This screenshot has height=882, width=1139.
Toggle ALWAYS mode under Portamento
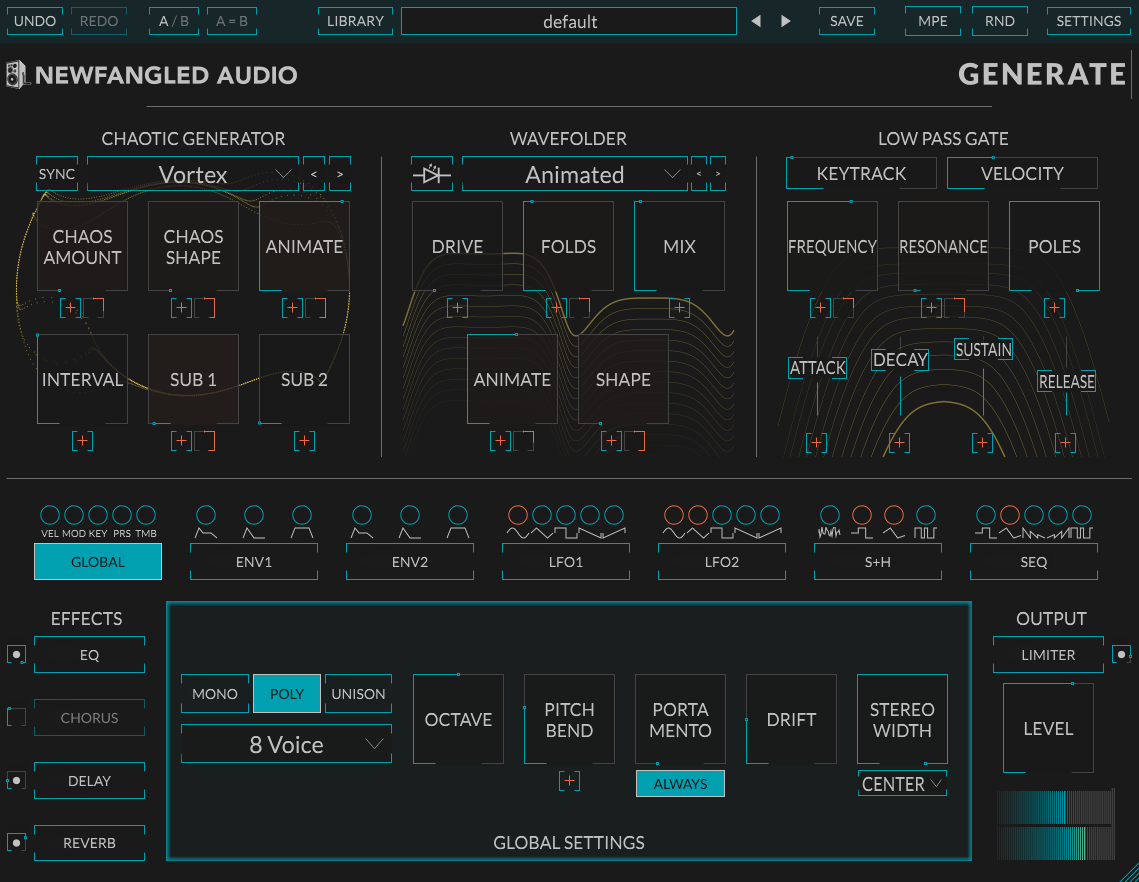680,784
